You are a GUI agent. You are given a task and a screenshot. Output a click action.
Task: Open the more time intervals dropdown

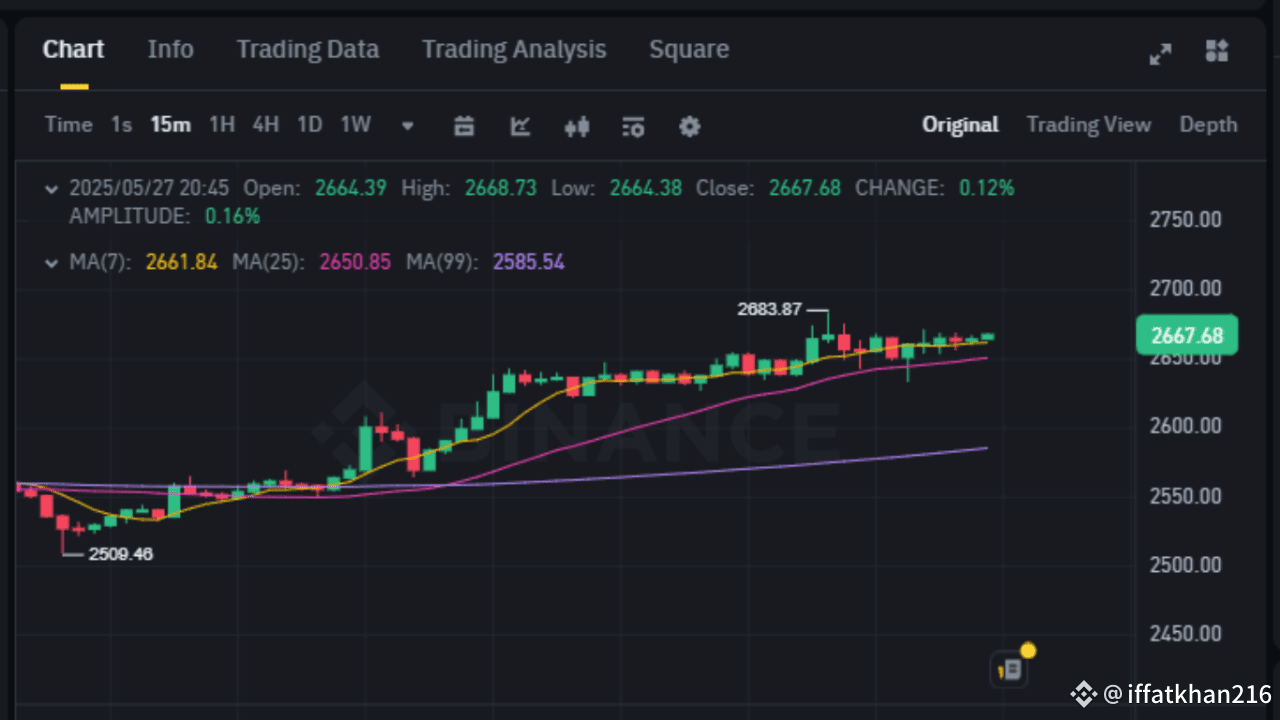pos(408,126)
